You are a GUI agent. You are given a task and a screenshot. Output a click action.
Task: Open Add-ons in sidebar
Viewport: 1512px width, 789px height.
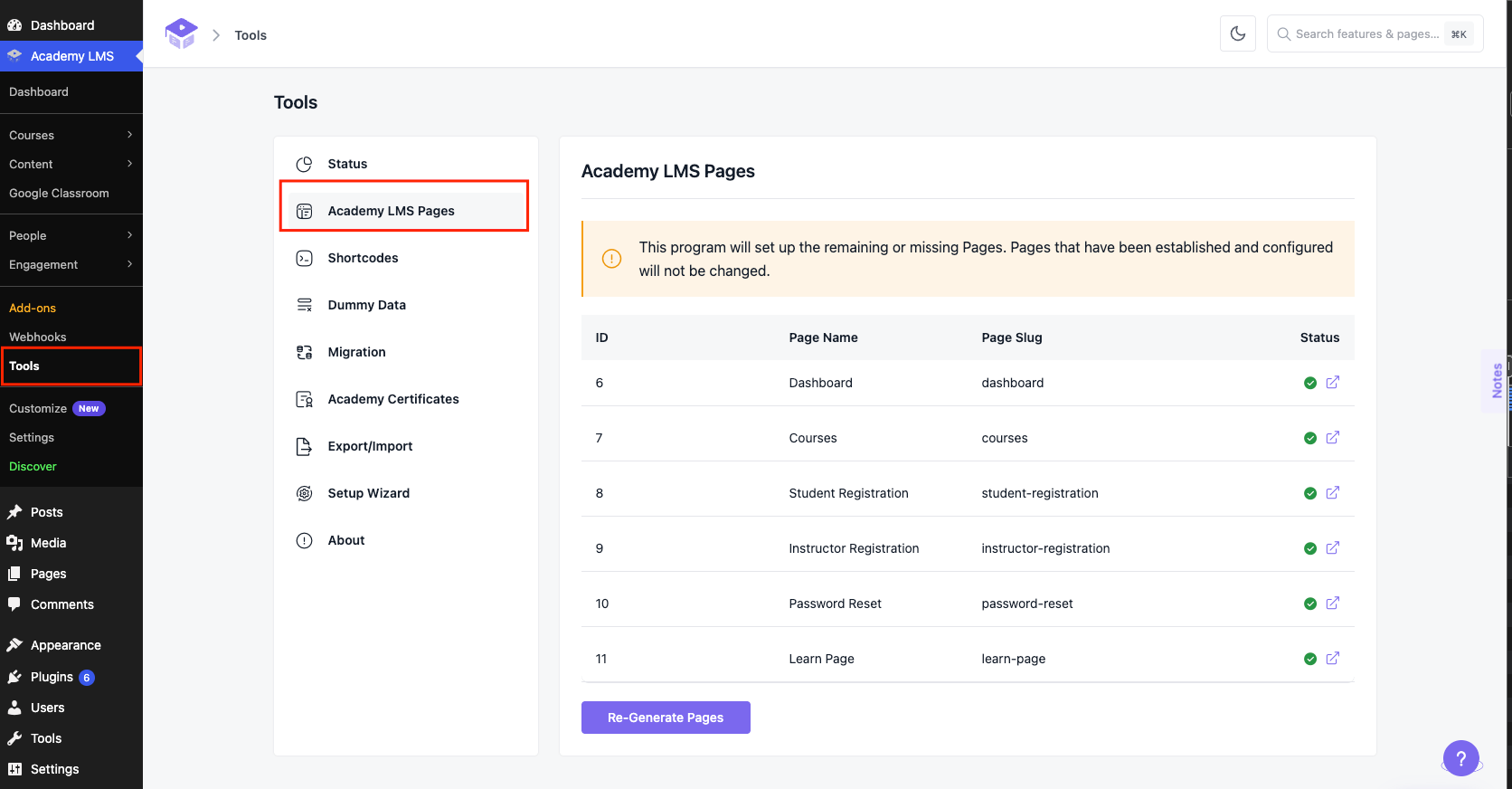click(x=71, y=308)
